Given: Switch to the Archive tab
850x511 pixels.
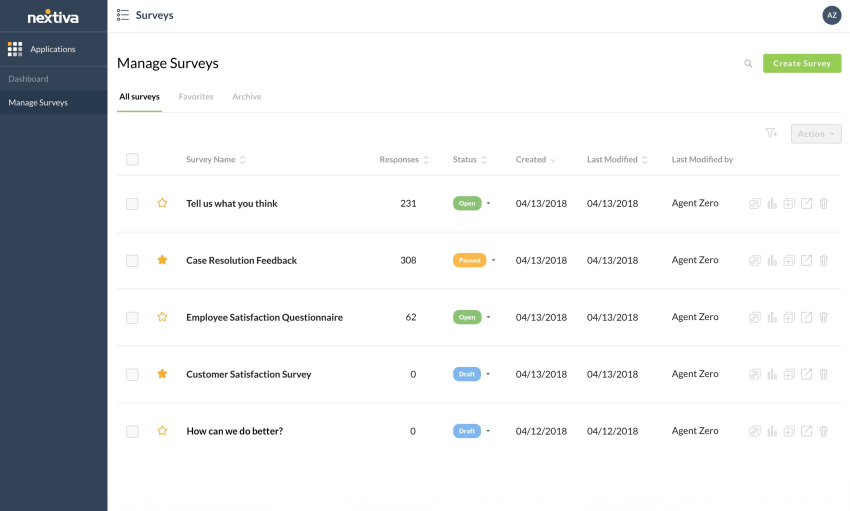Looking at the screenshot, I should [x=247, y=97].
